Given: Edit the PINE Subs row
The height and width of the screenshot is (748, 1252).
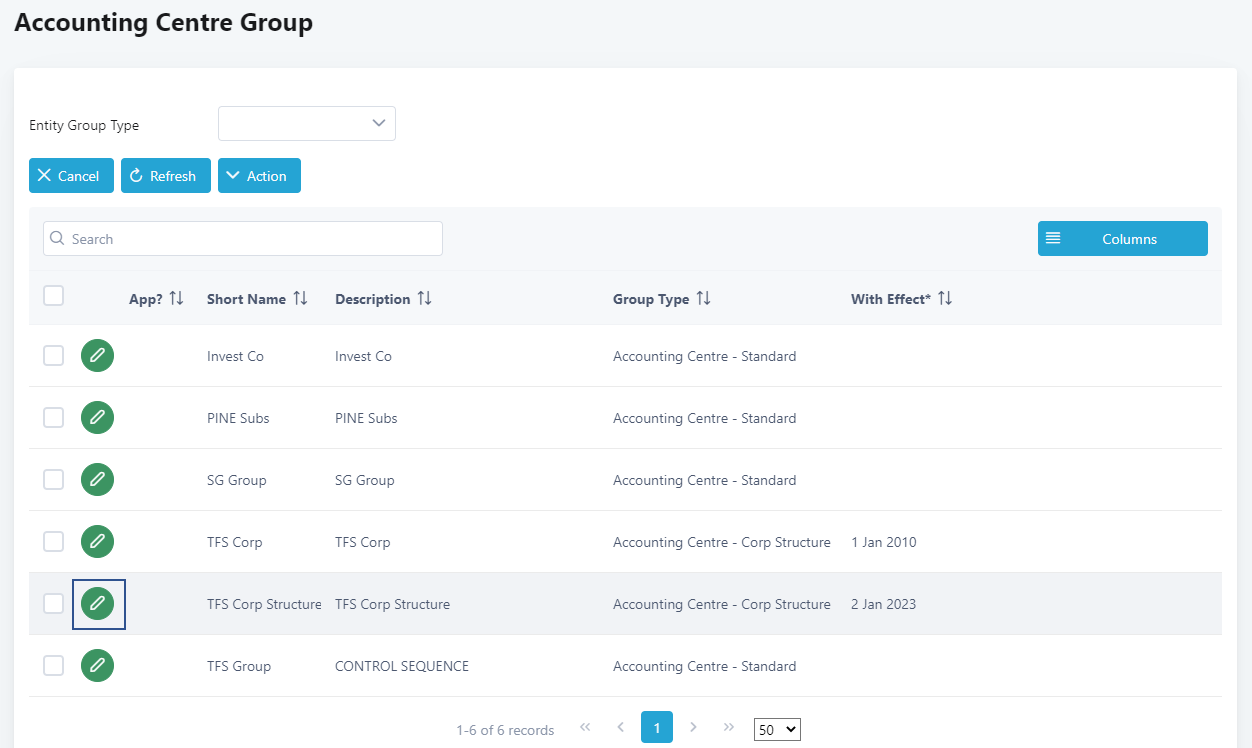Looking at the screenshot, I should pyautogui.click(x=97, y=418).
